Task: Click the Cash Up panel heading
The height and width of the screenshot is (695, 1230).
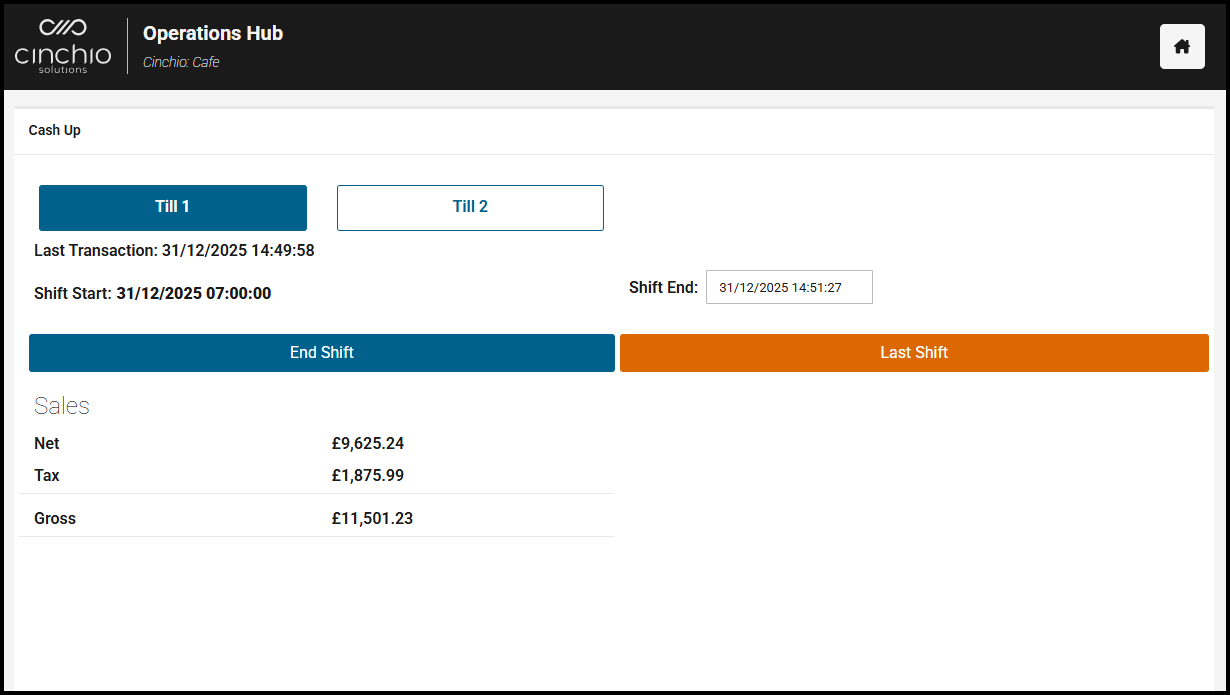Action: point(55,130)
